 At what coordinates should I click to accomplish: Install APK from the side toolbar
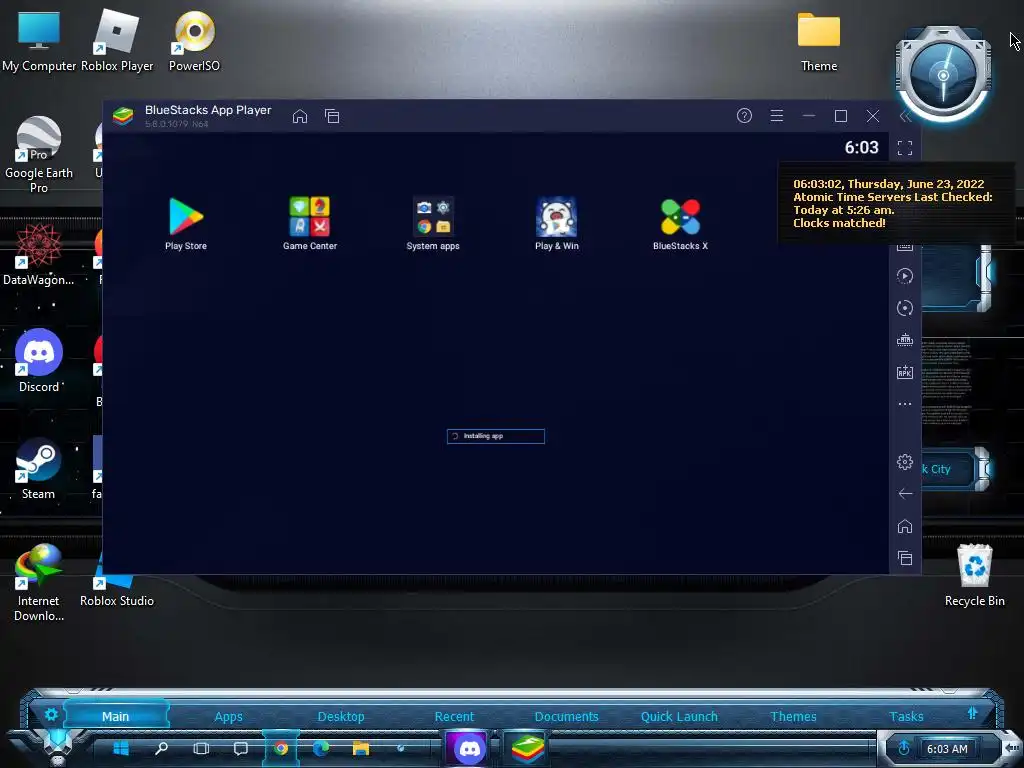[904, 372]
